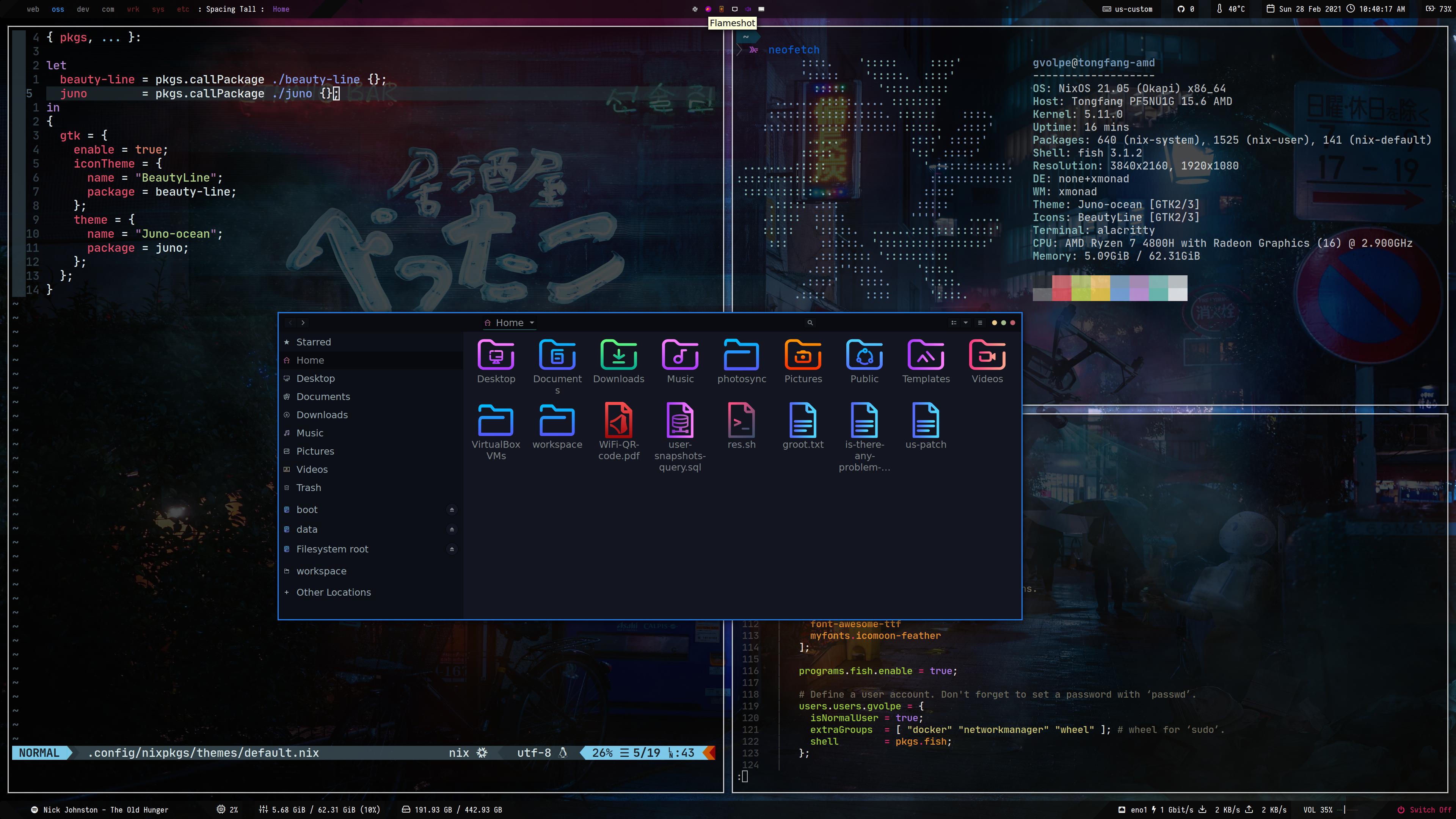Eject the boot volume
The width and height of the screenshot is (1456, 819).
point(452,510)
